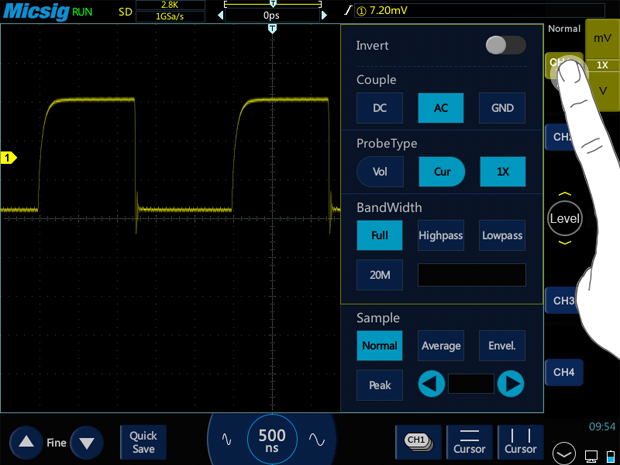Enable horizontal Cursor lines
This screenshot has width=620, height=465.
point(469,442)
